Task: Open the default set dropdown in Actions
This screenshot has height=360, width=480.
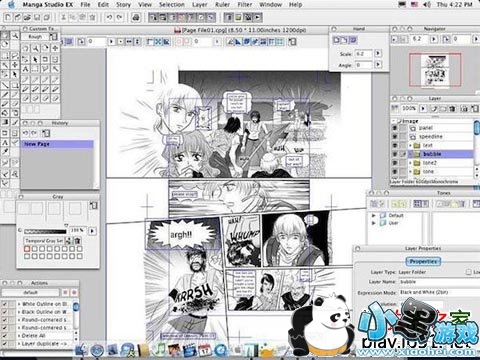Action: (31, 292)
